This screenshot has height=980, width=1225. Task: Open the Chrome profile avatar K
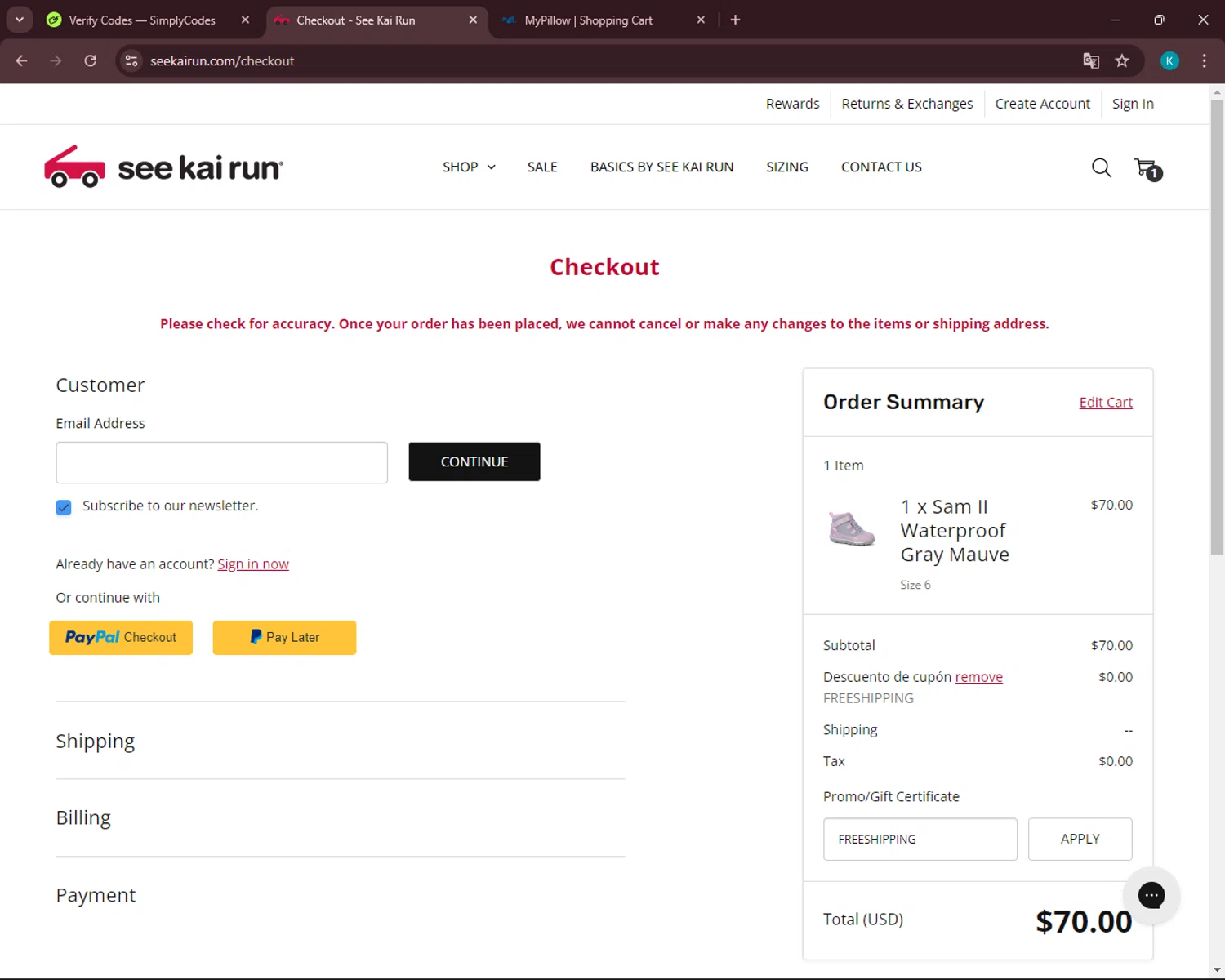[1169, 60]
